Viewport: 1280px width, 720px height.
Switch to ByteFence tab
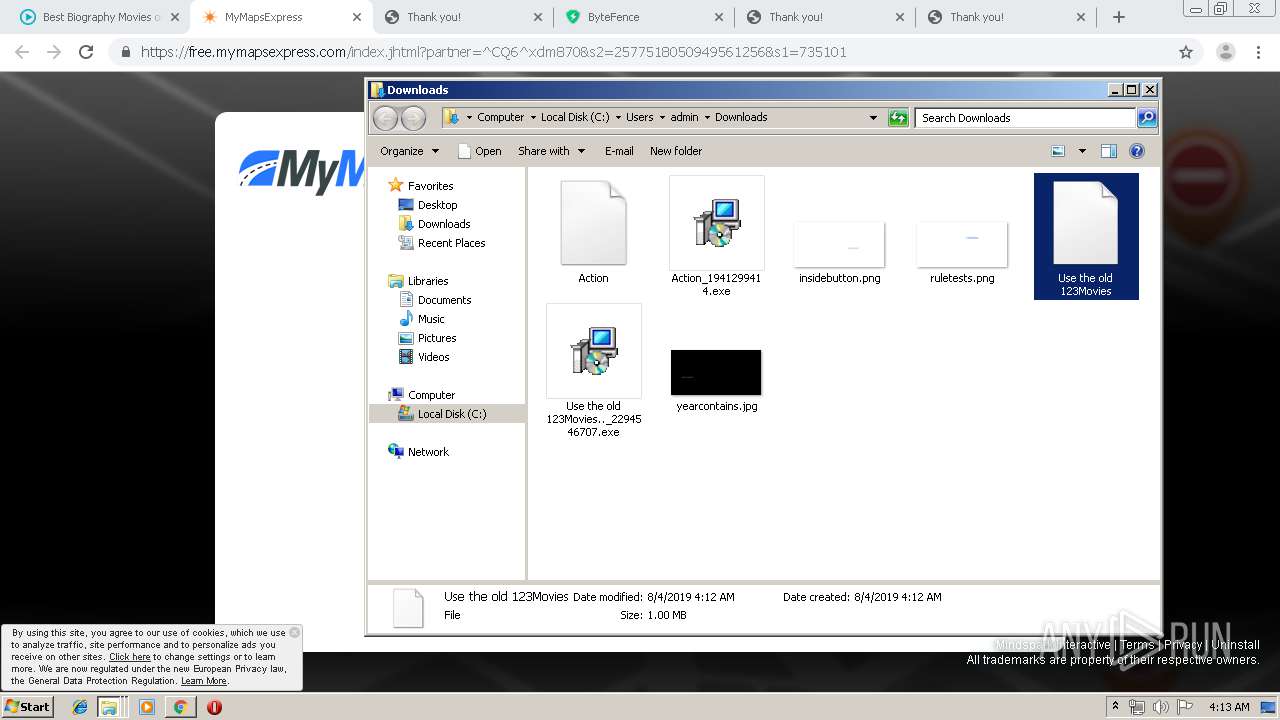[642, 17]
